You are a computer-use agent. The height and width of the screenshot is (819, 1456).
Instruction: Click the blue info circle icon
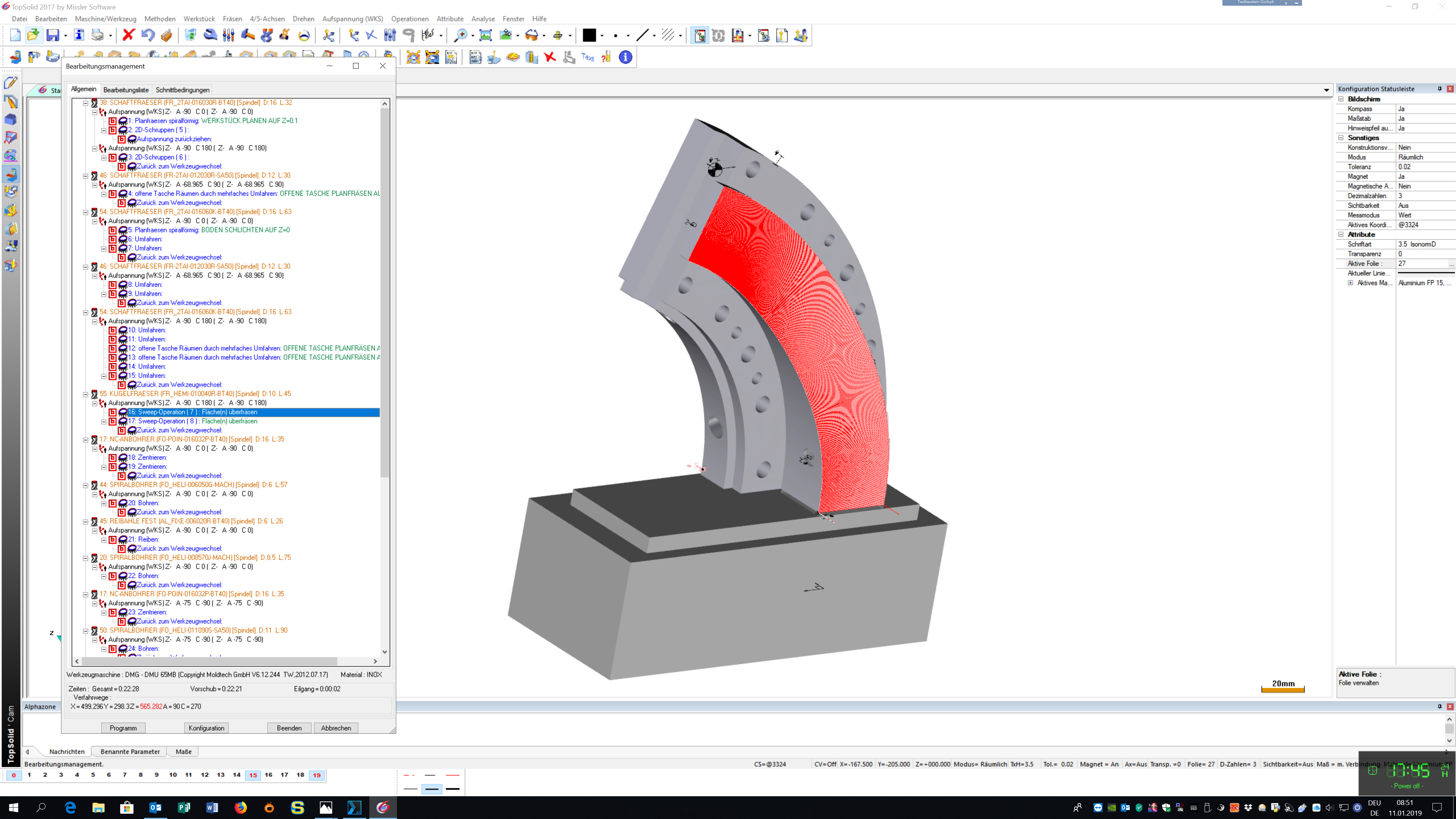pos(625,57)
